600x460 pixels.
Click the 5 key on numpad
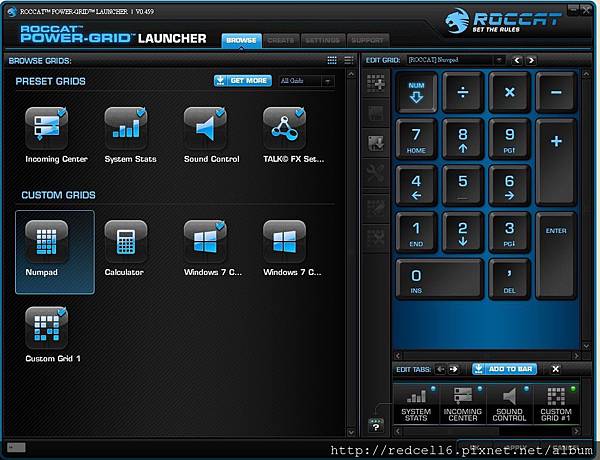[x=463, y=186]
